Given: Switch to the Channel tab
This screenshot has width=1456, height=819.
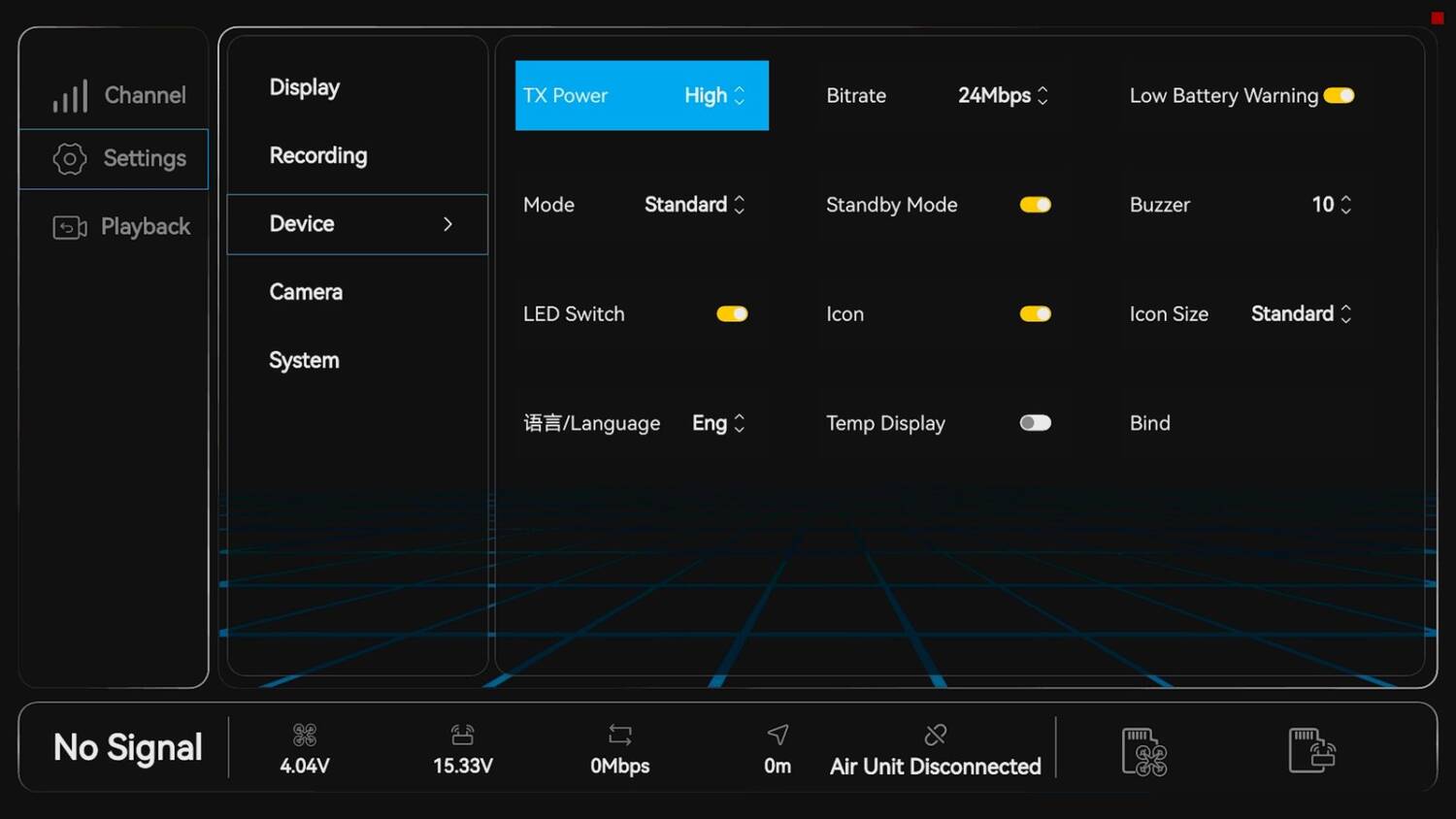Looking at the screenshot, I should tap(114, 95).
